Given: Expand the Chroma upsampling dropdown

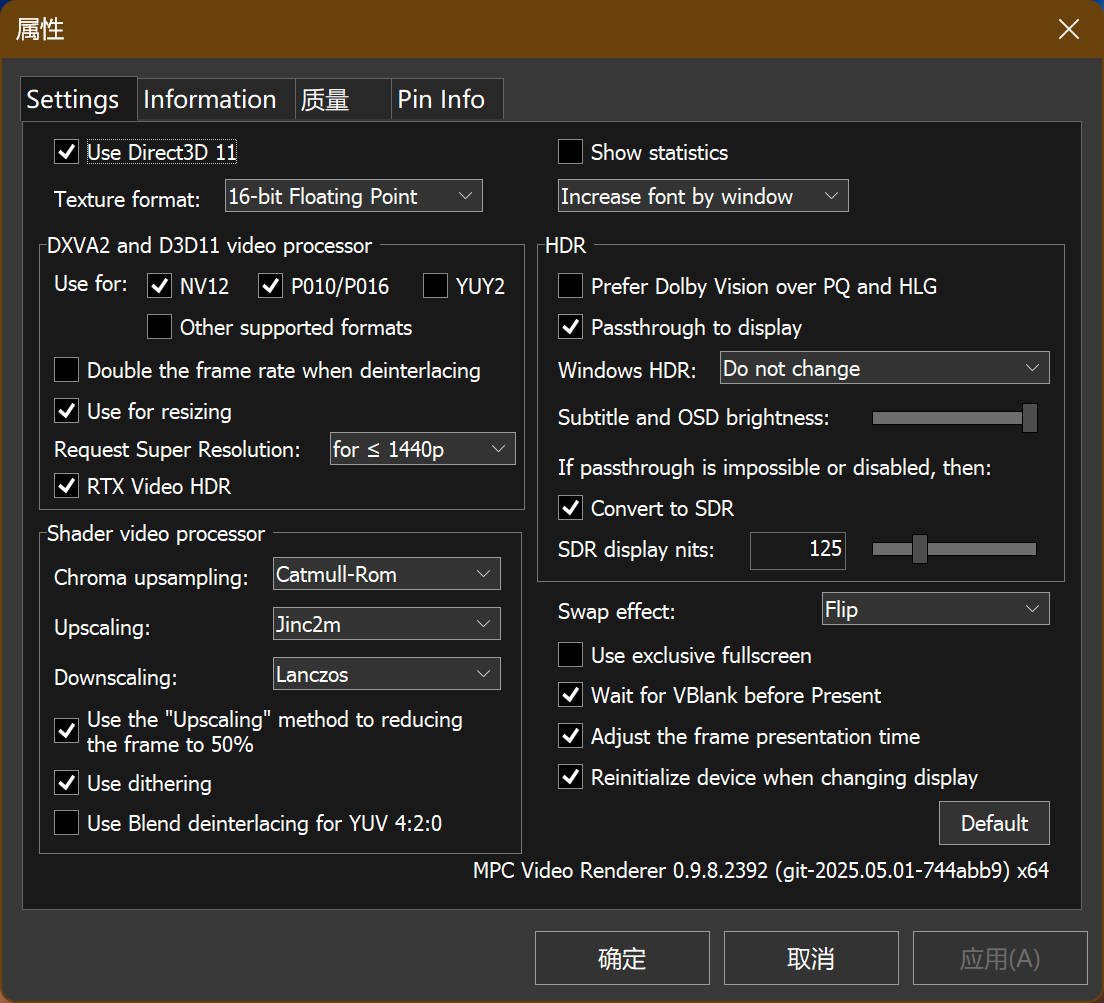Looking at the screenshot, I should (386, 575).
